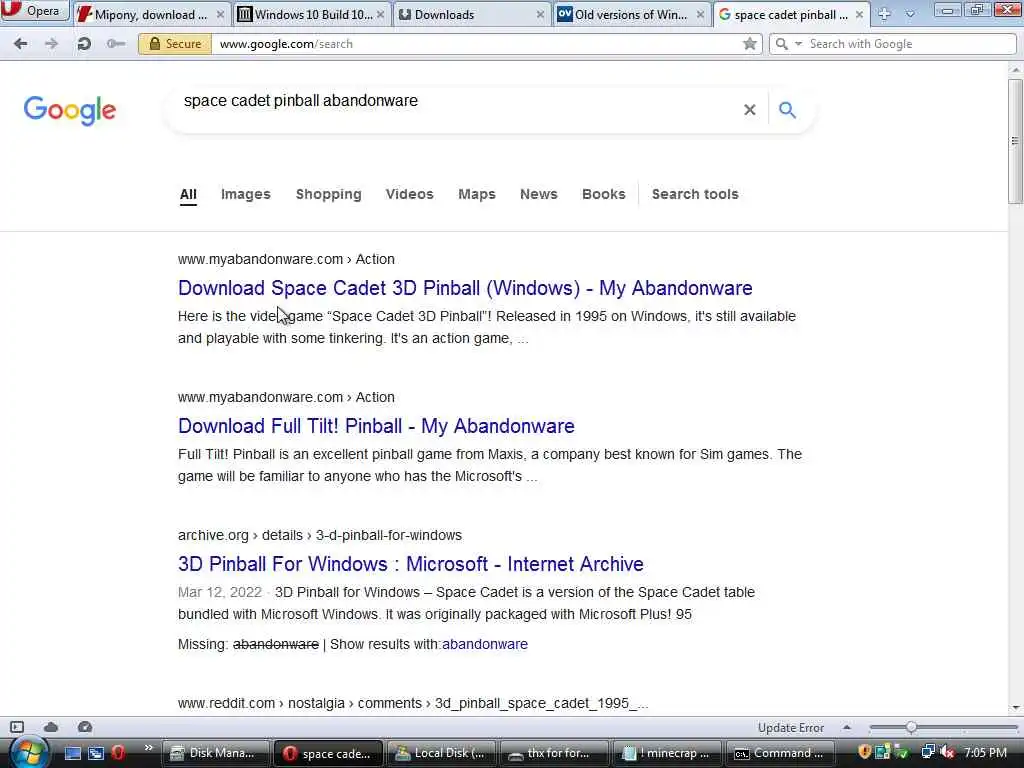1024x768 pixels.
Task: Open Opera Turbo speedometer icon
Action: 85,727
